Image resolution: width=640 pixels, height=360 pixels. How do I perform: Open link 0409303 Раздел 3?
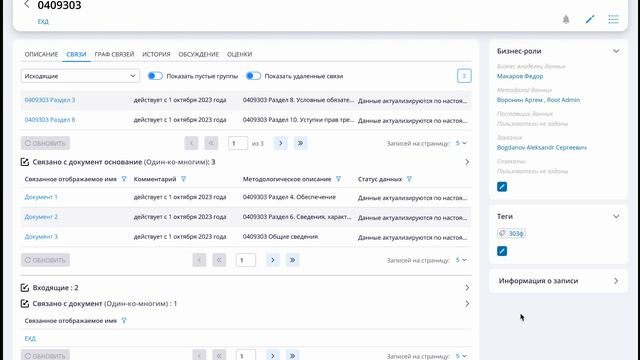tap(50, 100)
